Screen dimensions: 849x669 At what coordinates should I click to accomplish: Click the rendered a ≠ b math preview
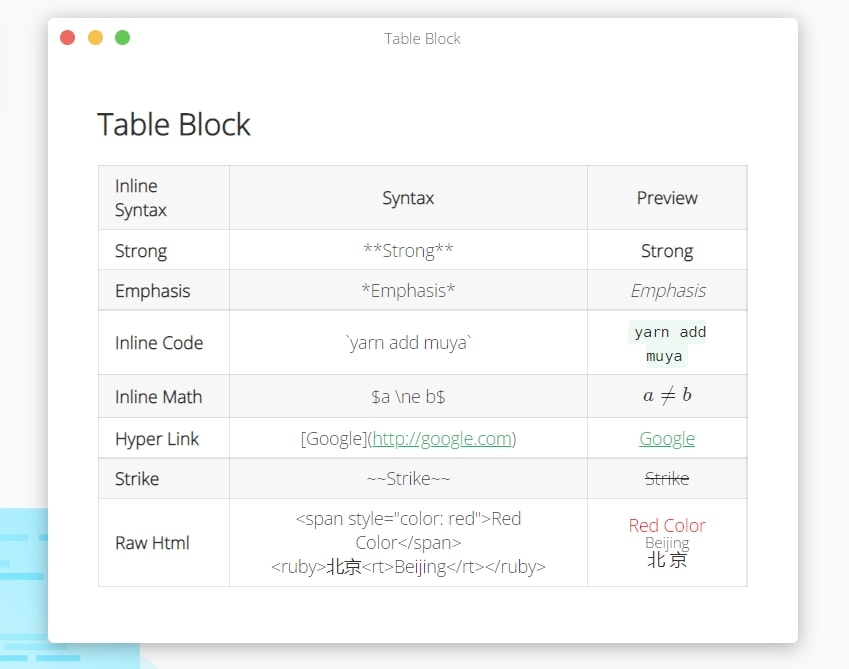667,396
